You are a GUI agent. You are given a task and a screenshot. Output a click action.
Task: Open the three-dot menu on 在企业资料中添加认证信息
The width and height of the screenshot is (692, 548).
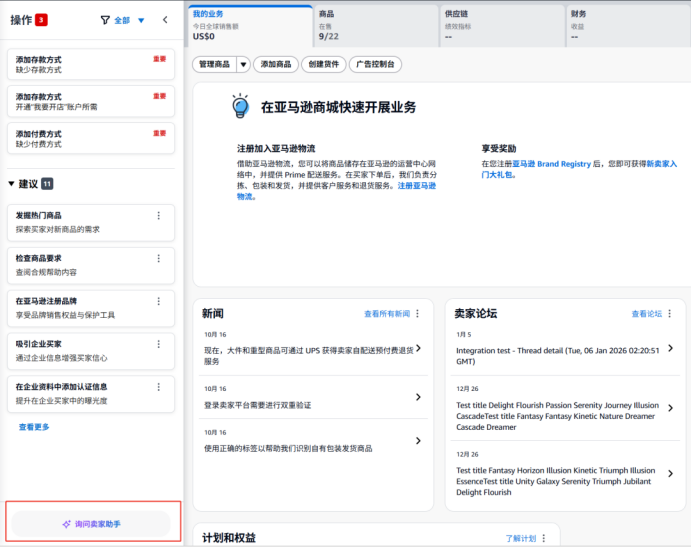click(x=159, y=387)
